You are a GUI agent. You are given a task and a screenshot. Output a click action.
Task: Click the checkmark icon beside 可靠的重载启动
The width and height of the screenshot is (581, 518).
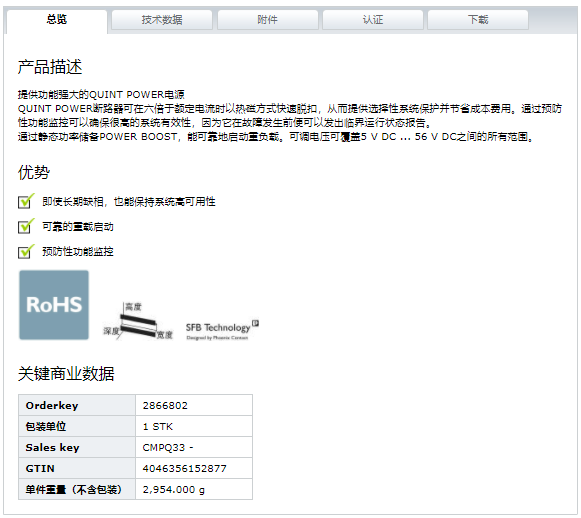click(26, 226)
